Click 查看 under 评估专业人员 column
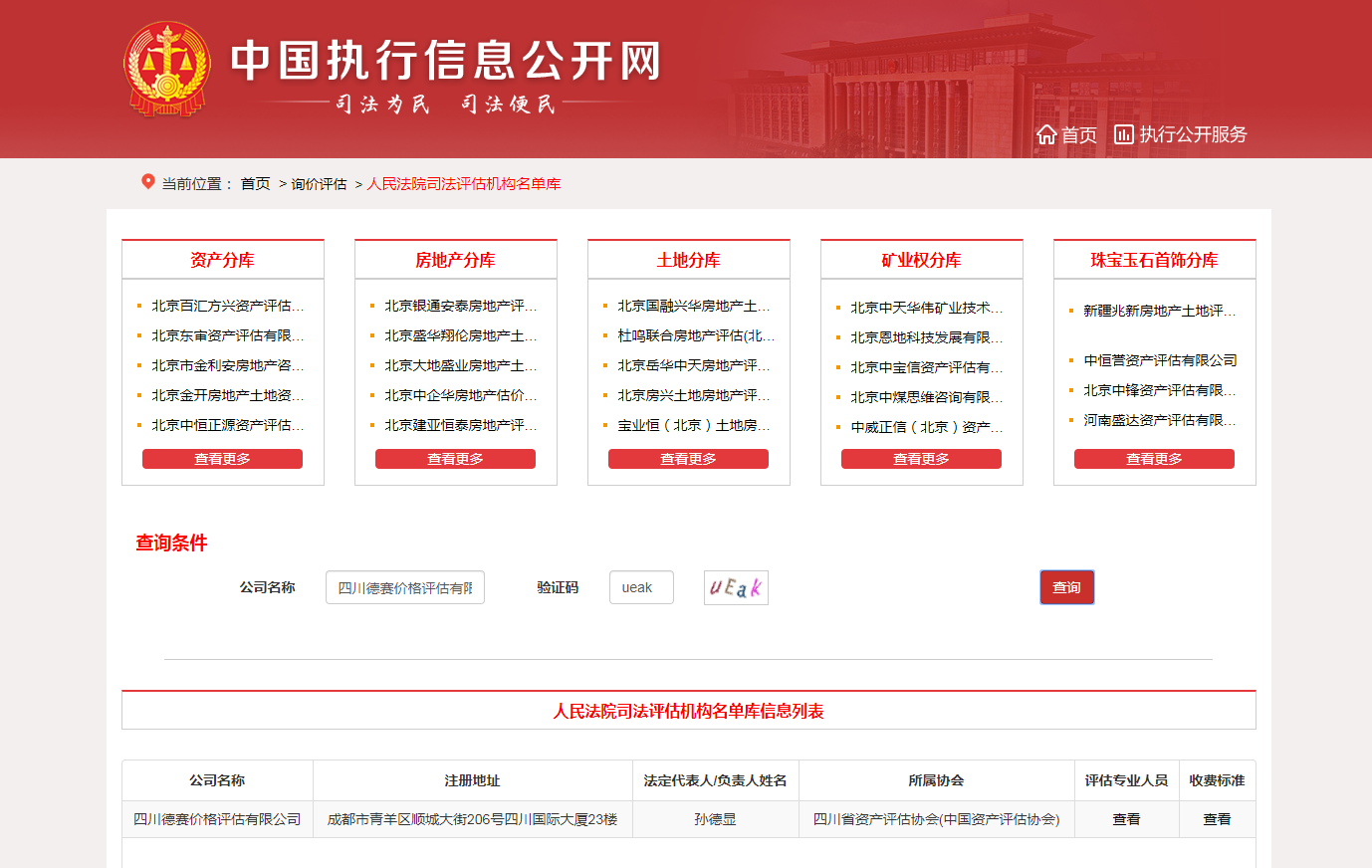The width and height of the screenshot is (1372, 868). click(1126, 819)
